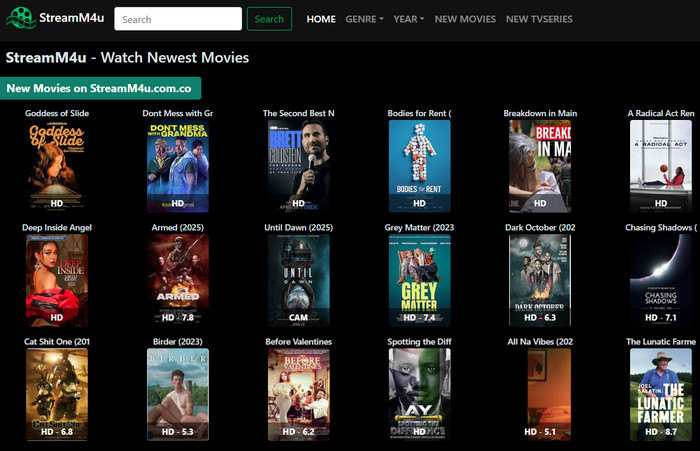Click the 'Grey Matter (2023' title text
The image size is (700, 451).
point(420,228)
